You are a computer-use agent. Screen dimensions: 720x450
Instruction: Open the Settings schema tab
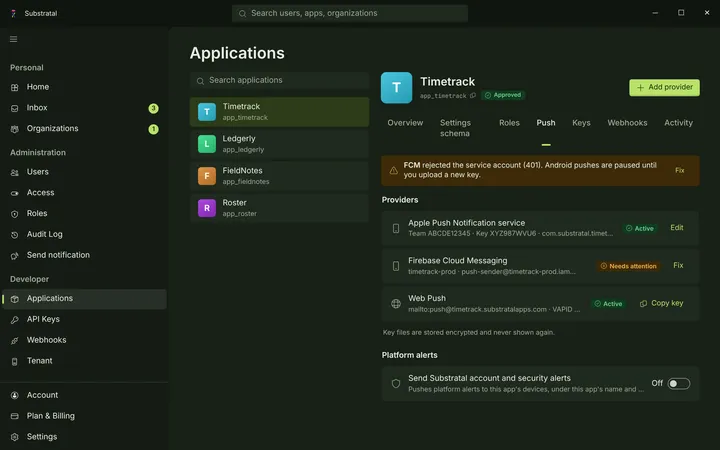pos(455,128)
